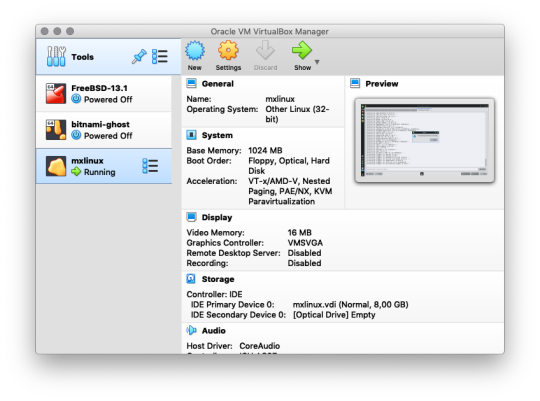Click the Storage section disk icon
Screen dimensions: 540x401
coord(191,278)
